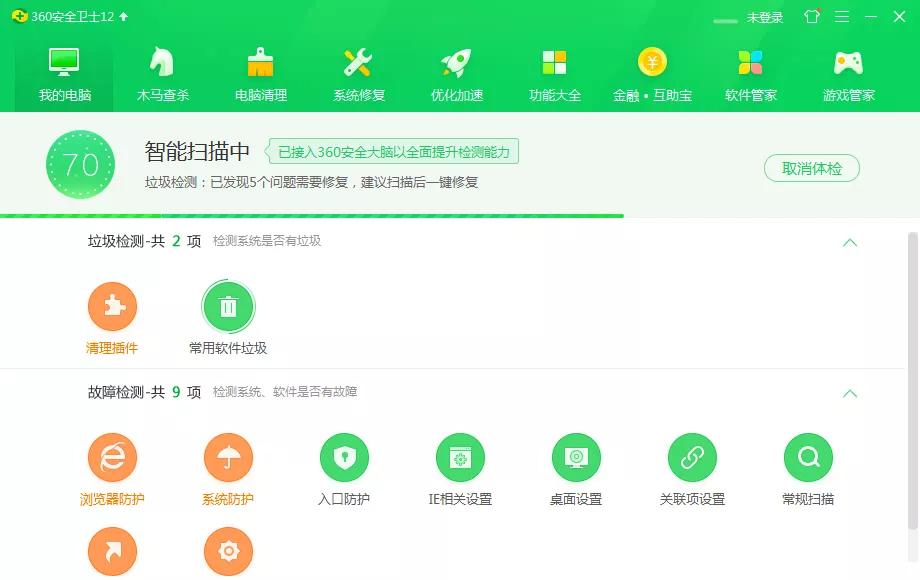Open IE相关设置 settings icon
The height and width of the screenshot is (580, 920).
click(460, 455)
